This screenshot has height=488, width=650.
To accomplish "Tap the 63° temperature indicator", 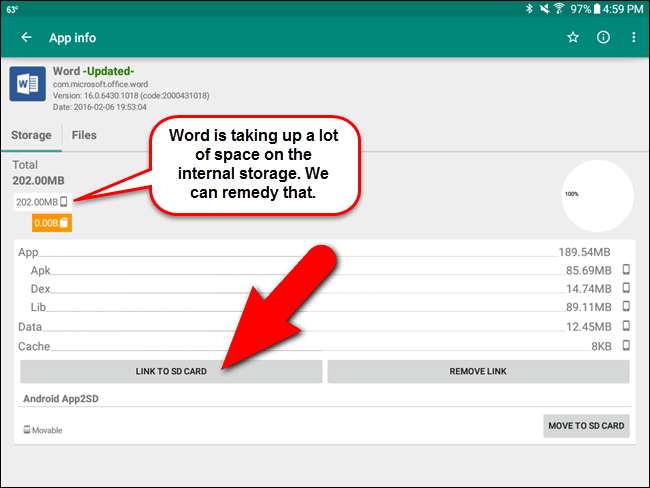I will [12, 9].
